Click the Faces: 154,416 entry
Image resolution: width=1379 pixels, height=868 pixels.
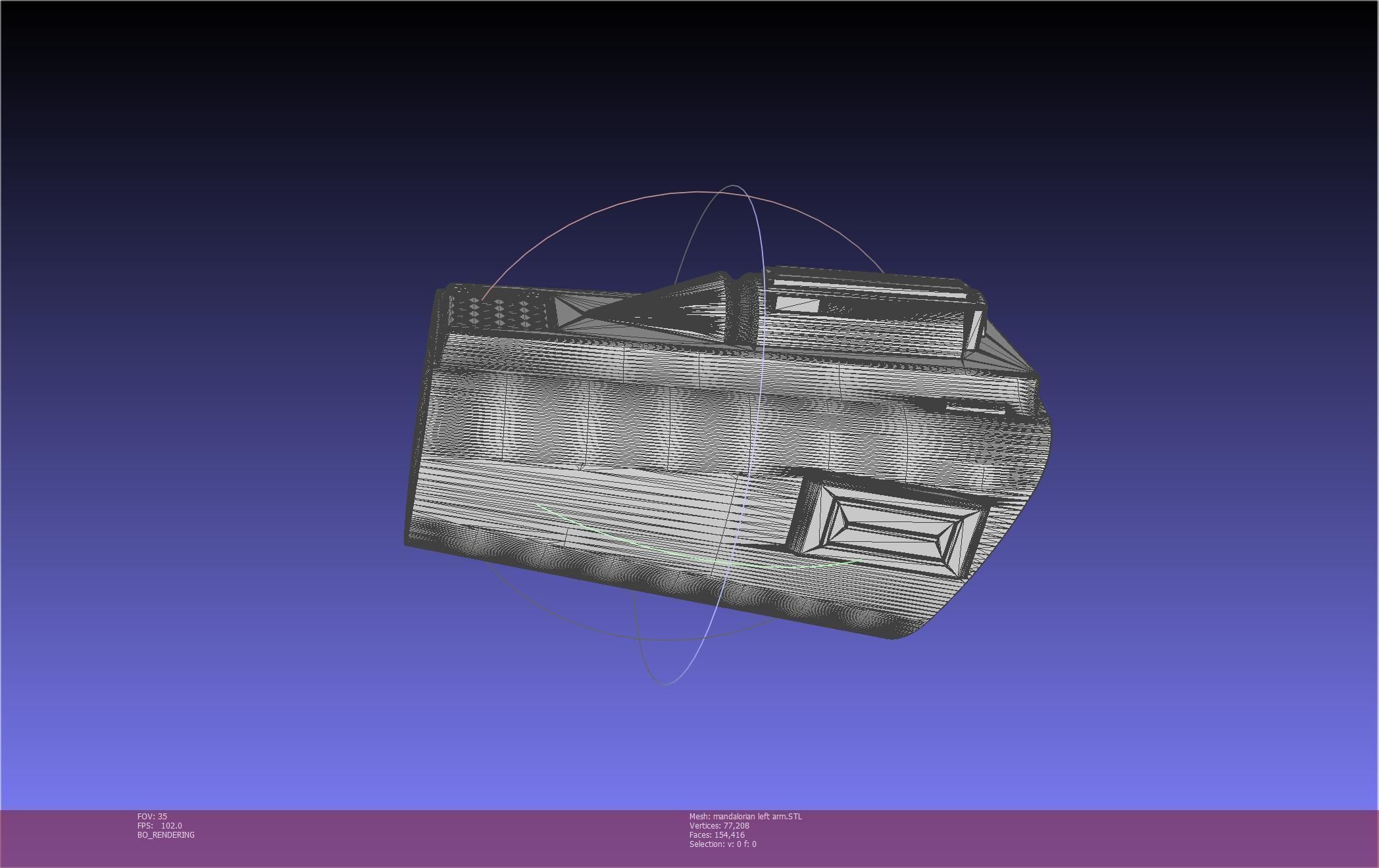(x=717, y=834)
